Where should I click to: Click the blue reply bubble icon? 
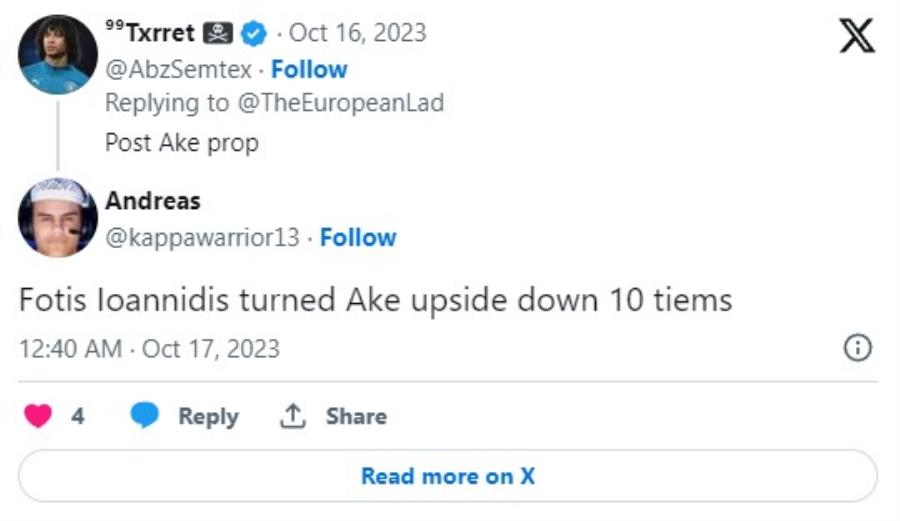146,416
